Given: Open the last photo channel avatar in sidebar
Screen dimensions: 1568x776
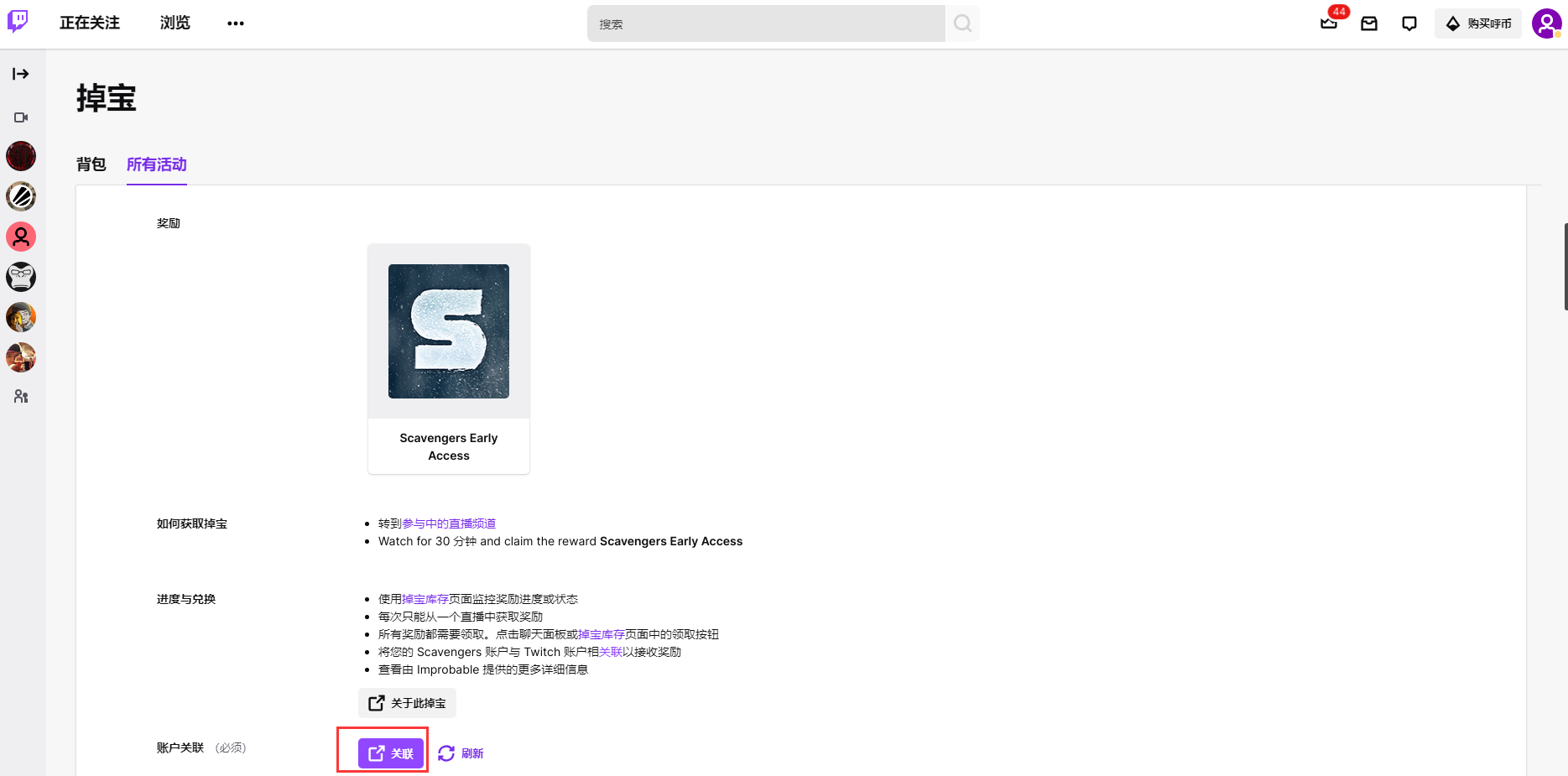Looking at the screenshot, I should [21, 357].
